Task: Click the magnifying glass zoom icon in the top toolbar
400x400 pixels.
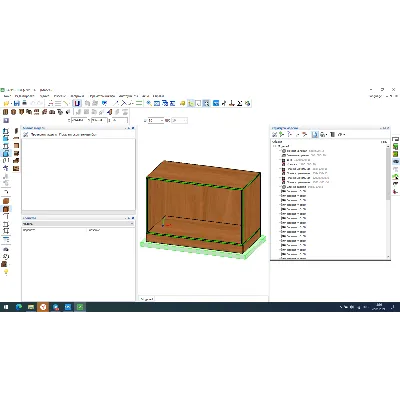Action: coord(149,103)
